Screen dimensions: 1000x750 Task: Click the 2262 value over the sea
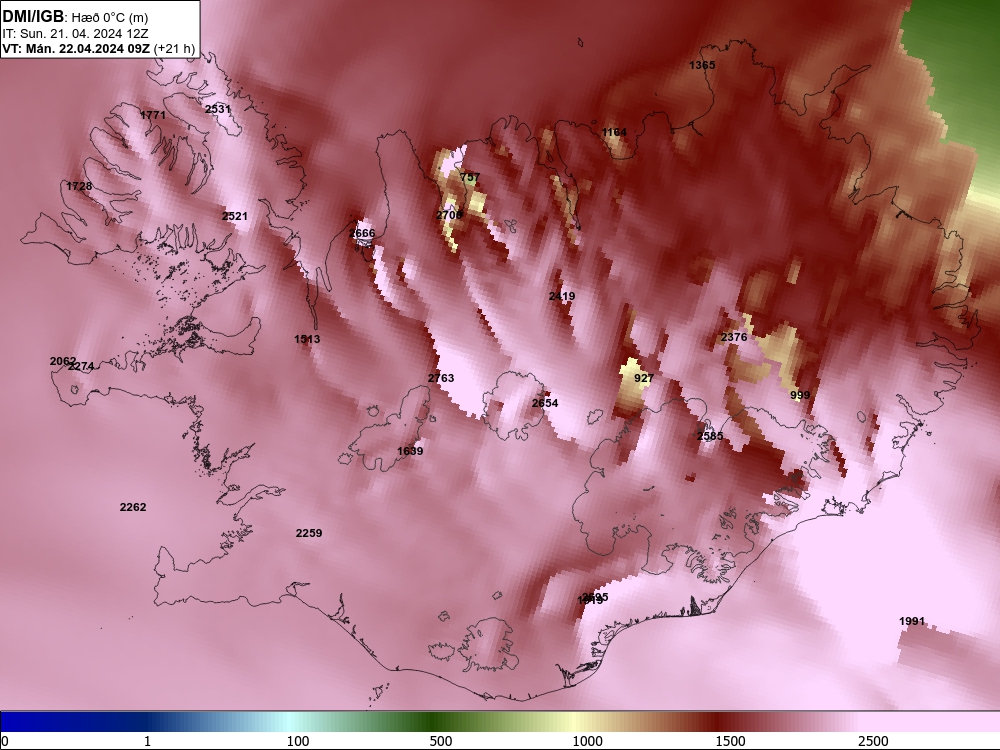click(133, 507)
